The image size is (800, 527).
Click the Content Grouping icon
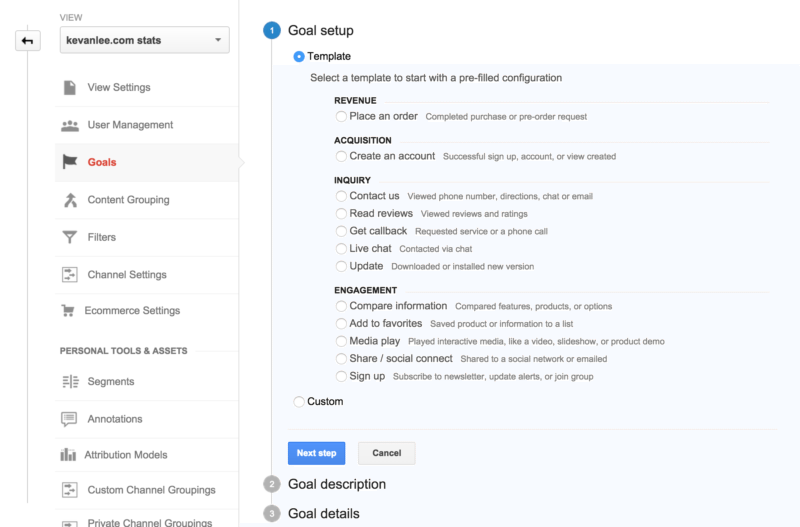(70, 200)
